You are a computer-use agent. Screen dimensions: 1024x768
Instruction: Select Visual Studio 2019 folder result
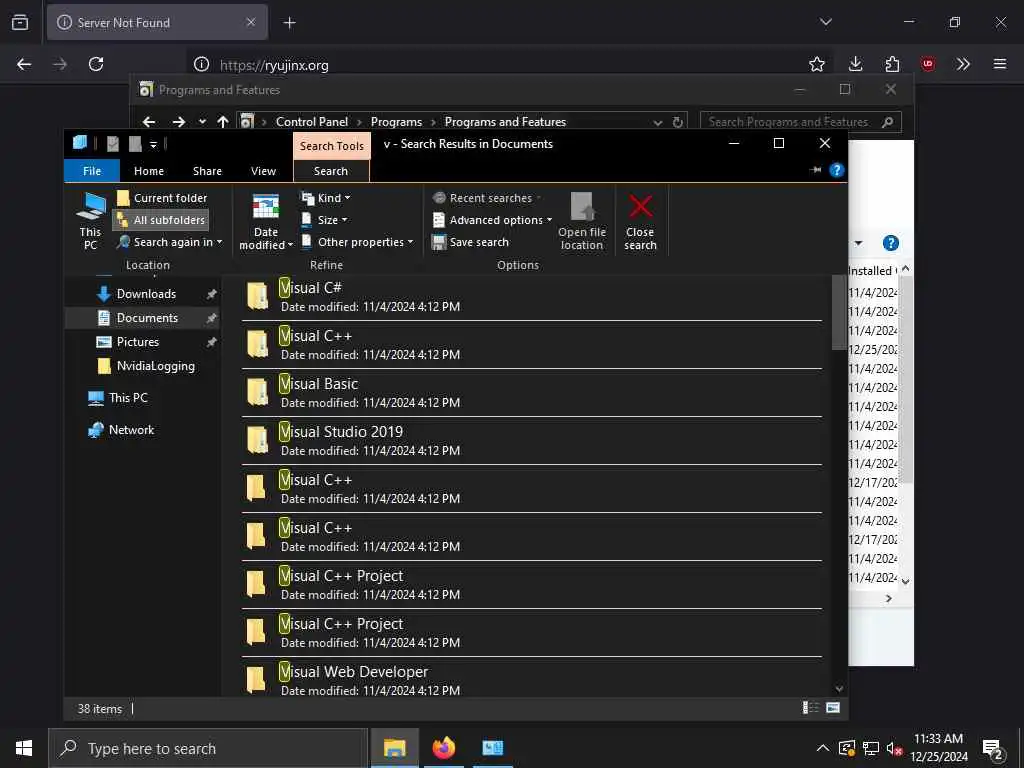coord(532,441)
